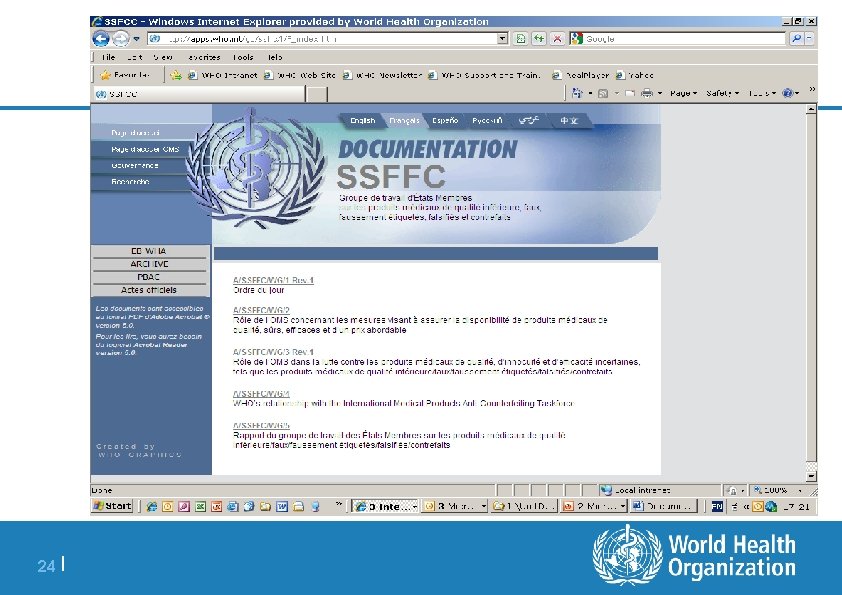This screenshot has width=842, height=595.
Task: Go back with the browser Back arrow
Action: click(x=101, y=39)
